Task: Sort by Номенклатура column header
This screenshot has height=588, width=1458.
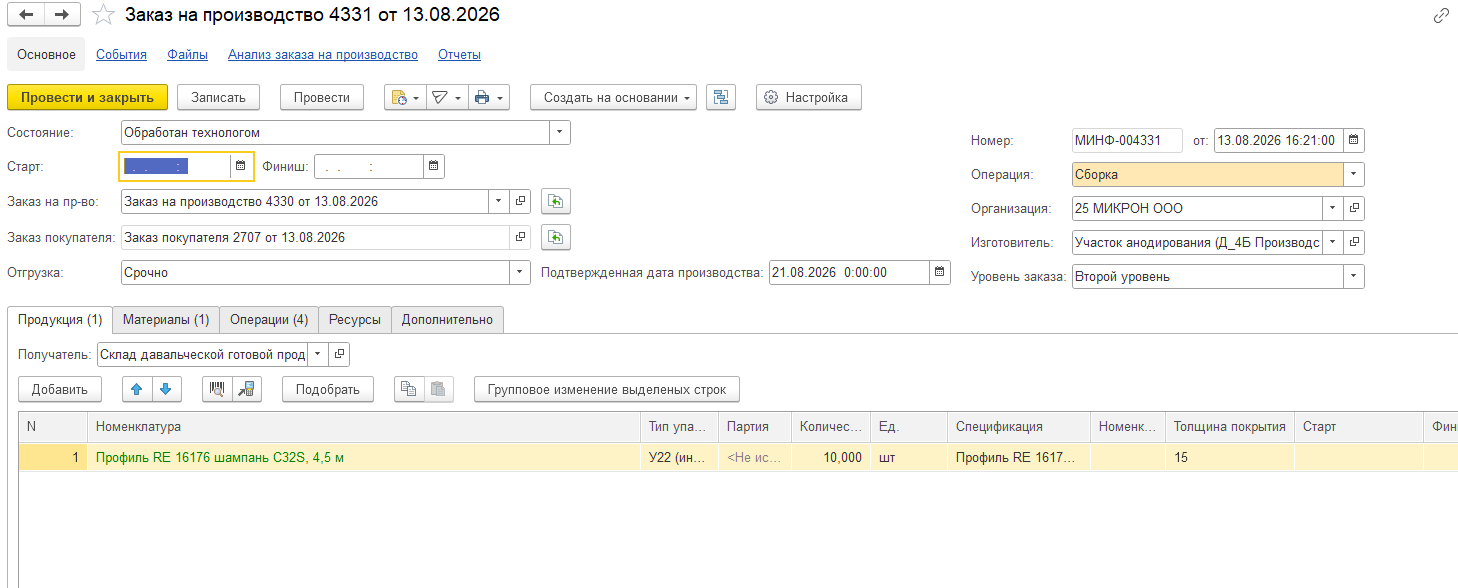Action: click(x=364, y=427)
